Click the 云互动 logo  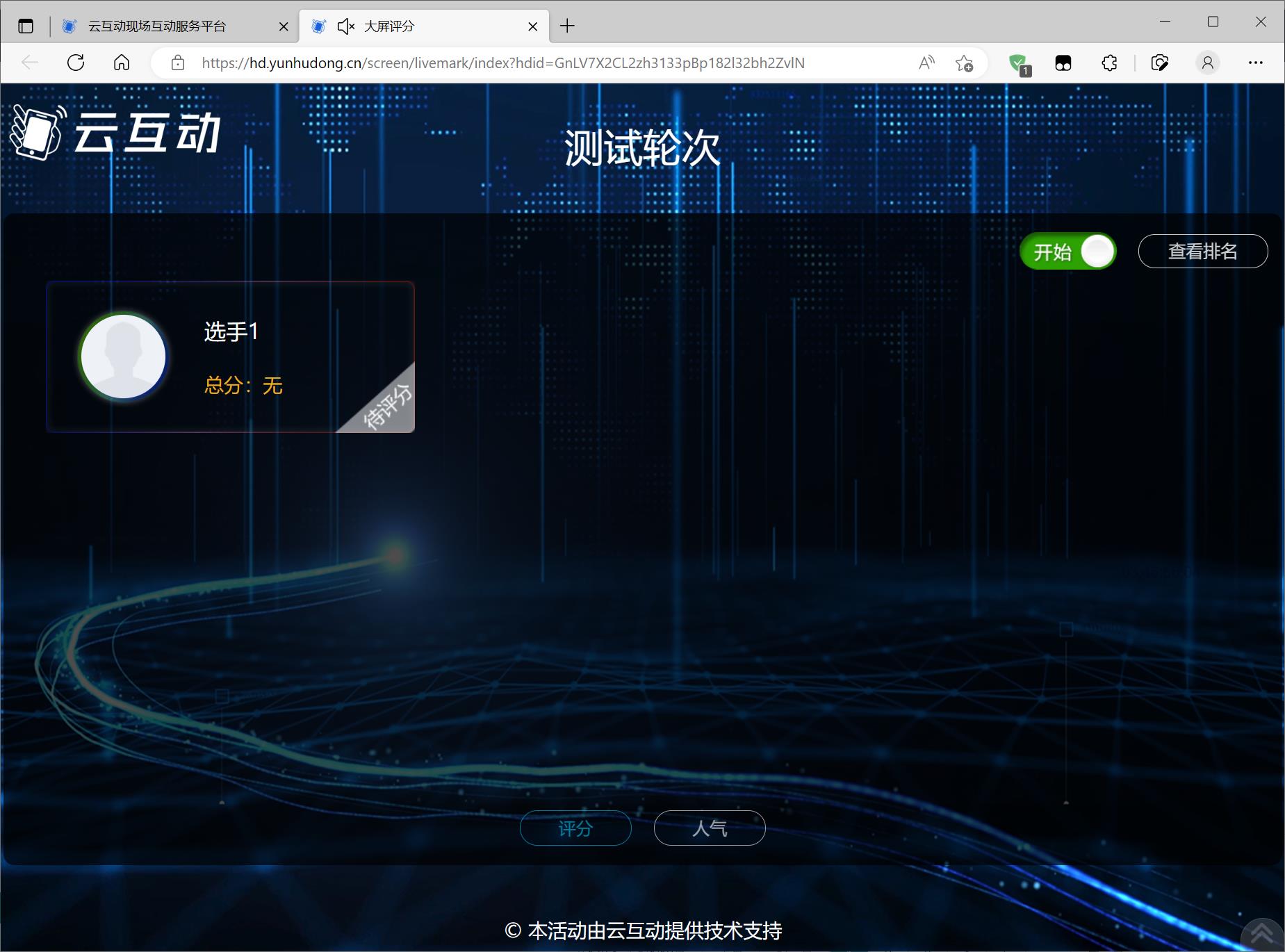(x=116, y=132)
